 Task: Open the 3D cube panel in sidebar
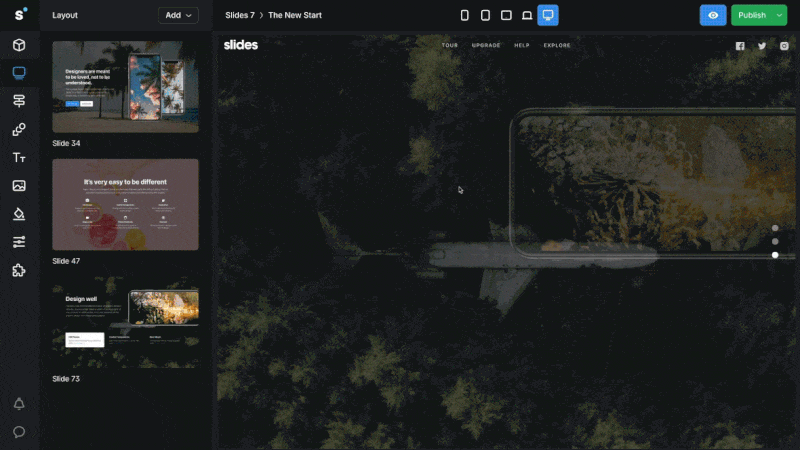(x=19, y=45)
